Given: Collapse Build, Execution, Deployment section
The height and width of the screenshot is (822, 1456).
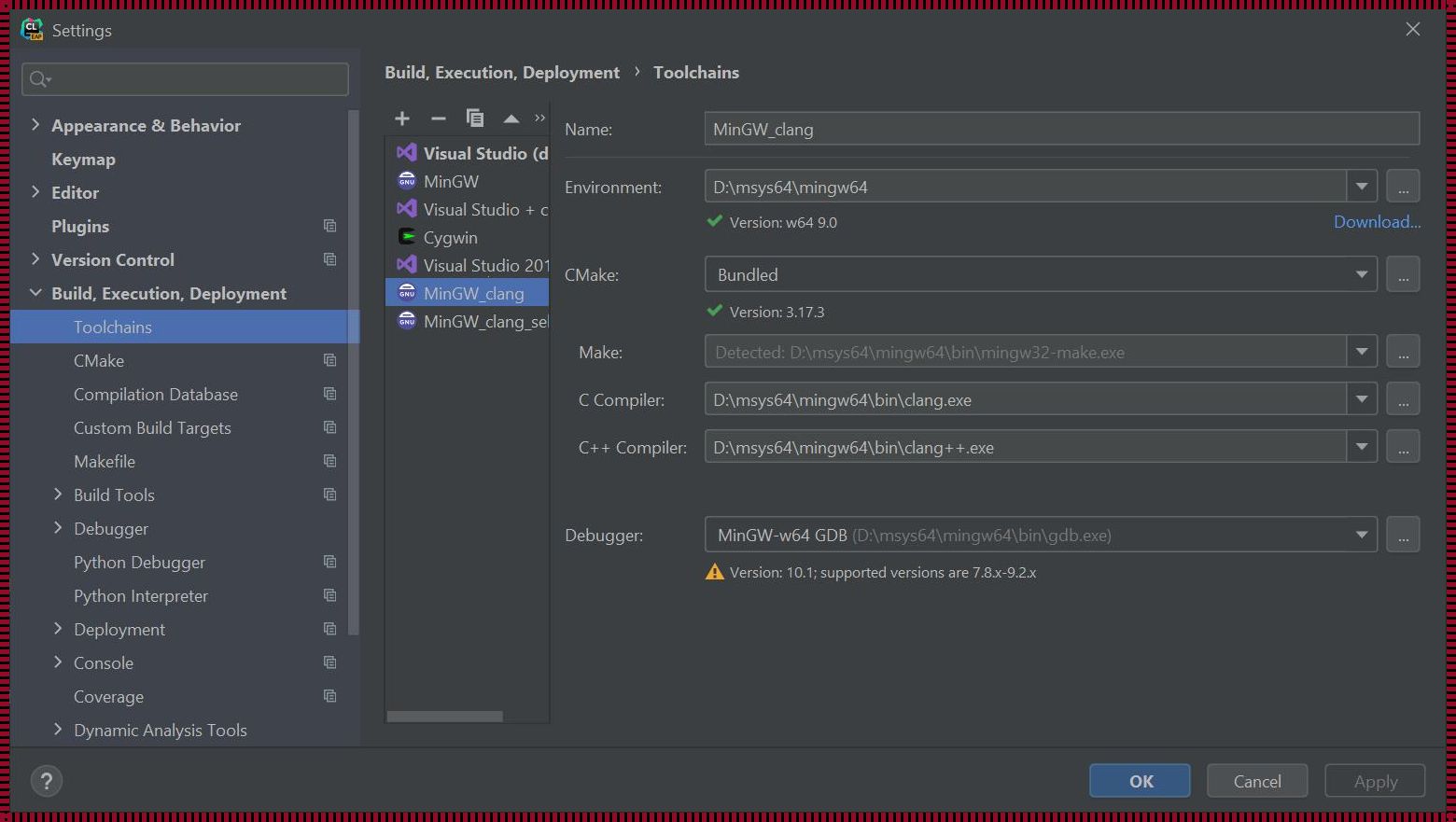Looking at the screenshot, I should coord(35,292).
